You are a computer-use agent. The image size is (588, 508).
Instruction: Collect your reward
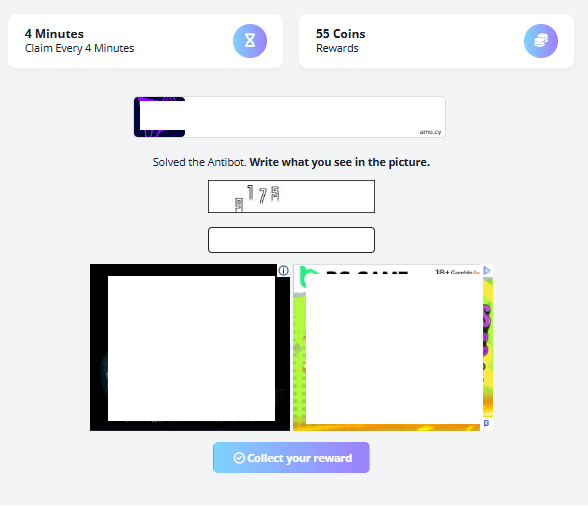pyautogui.click(x=291, y=457)
